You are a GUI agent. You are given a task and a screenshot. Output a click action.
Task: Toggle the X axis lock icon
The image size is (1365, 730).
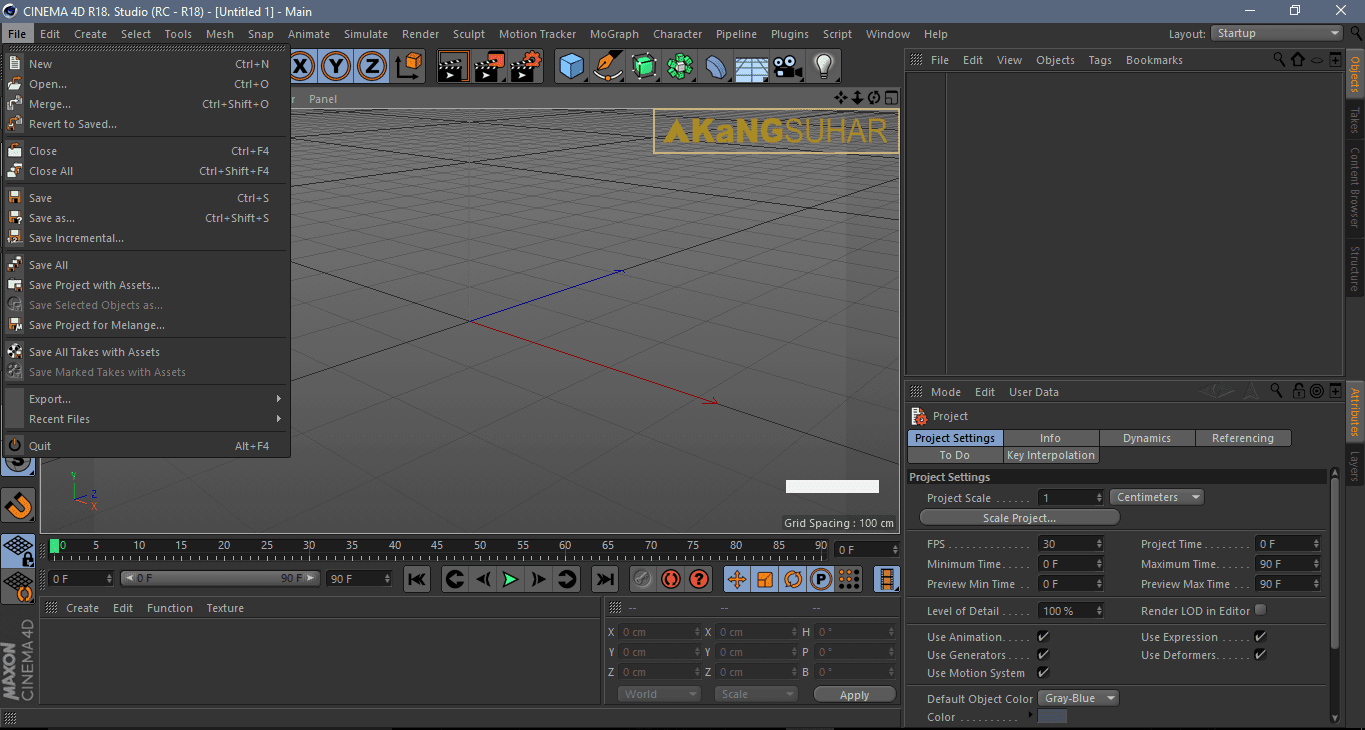[302, 67]
